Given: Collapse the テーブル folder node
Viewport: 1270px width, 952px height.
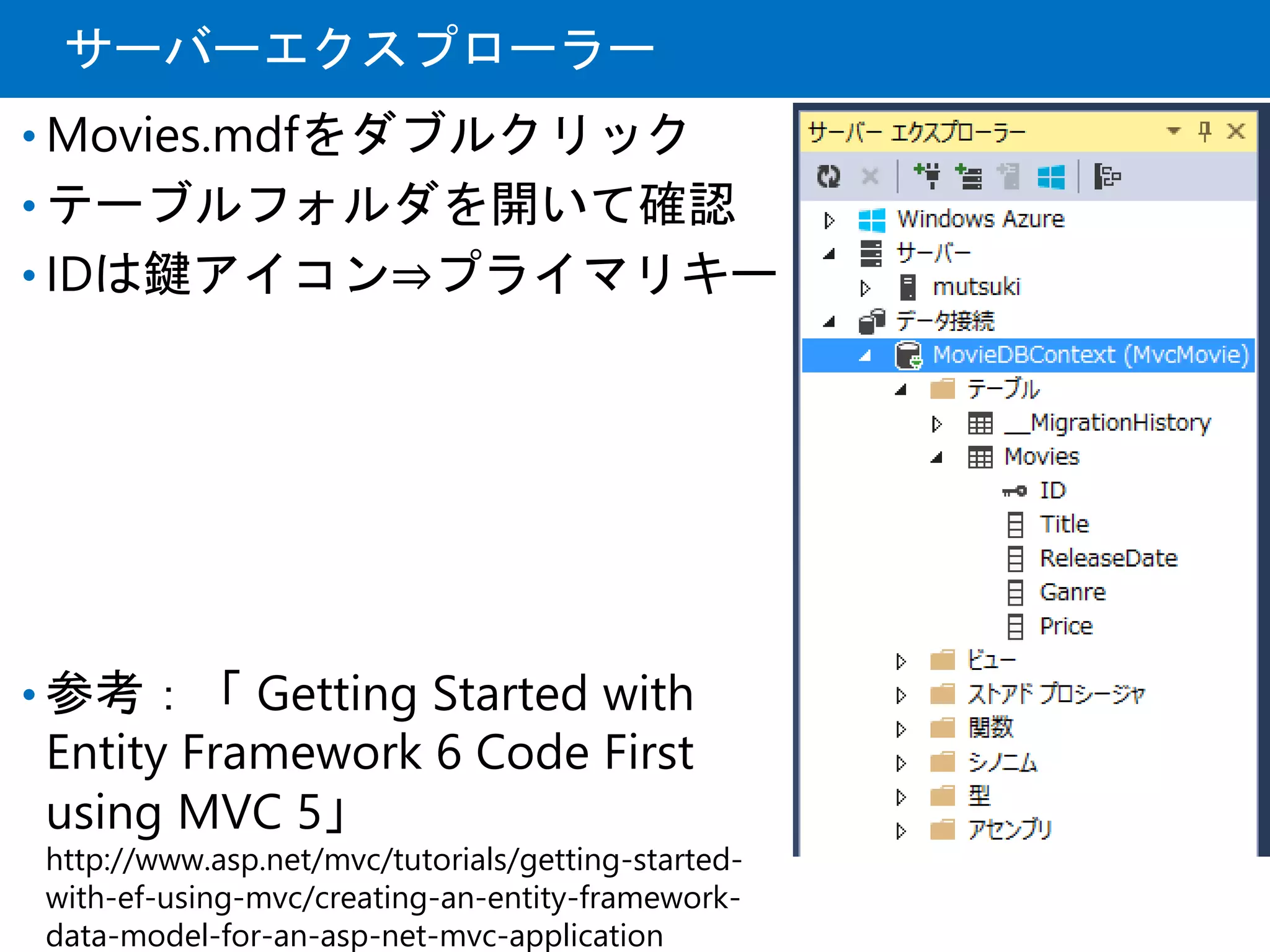Looking at the screenshot, I should point(901,390).
